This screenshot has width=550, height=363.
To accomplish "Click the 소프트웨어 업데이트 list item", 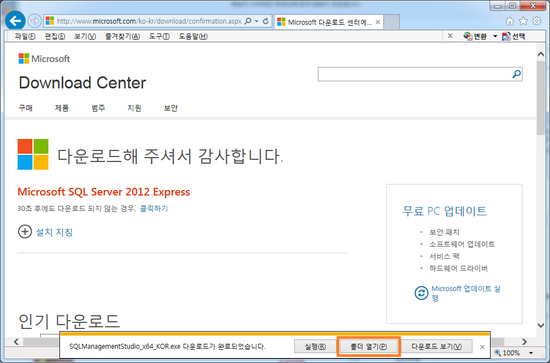I will point(462,244).
